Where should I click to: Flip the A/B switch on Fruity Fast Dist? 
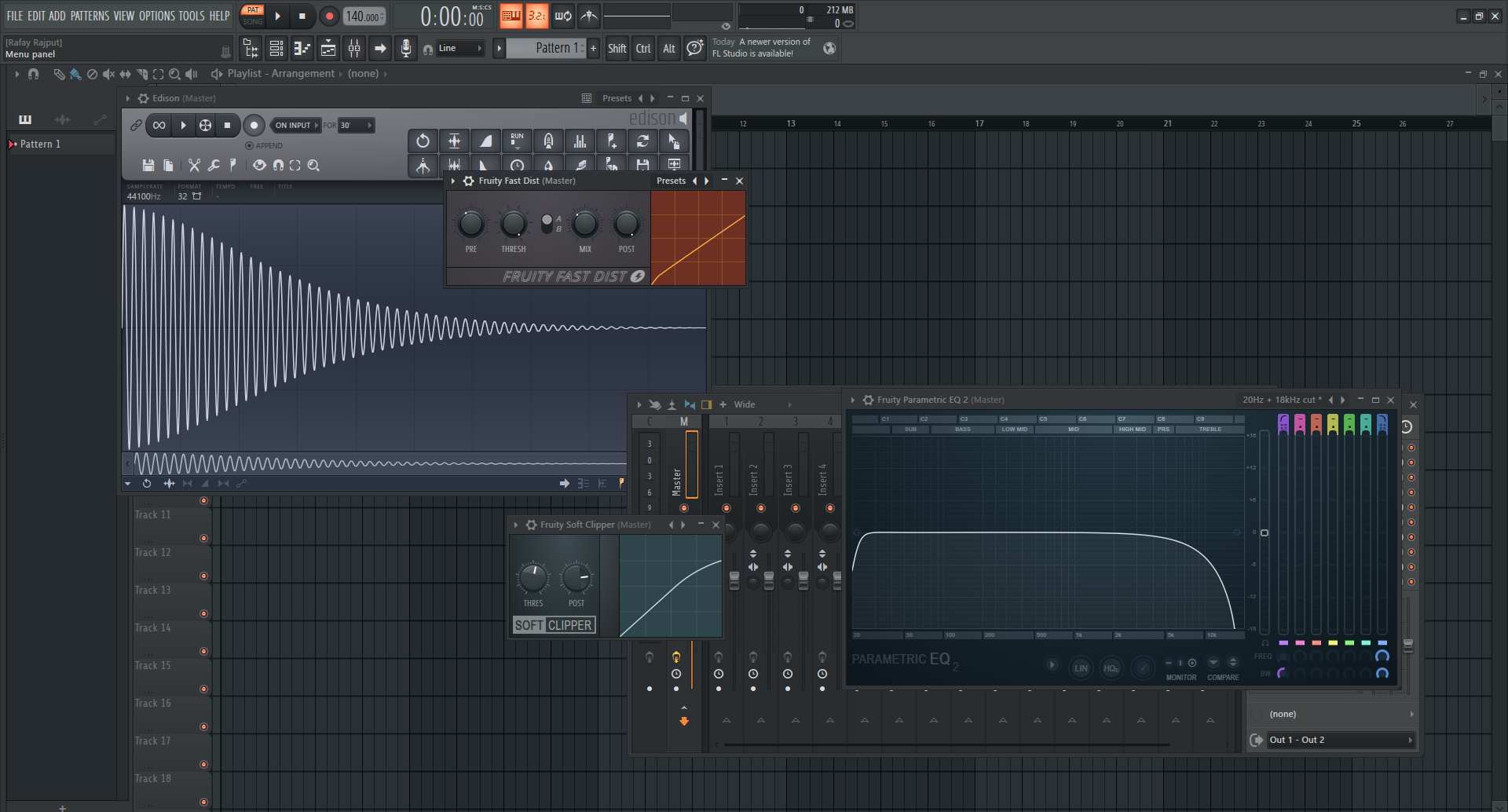click(x=547, y=223)
